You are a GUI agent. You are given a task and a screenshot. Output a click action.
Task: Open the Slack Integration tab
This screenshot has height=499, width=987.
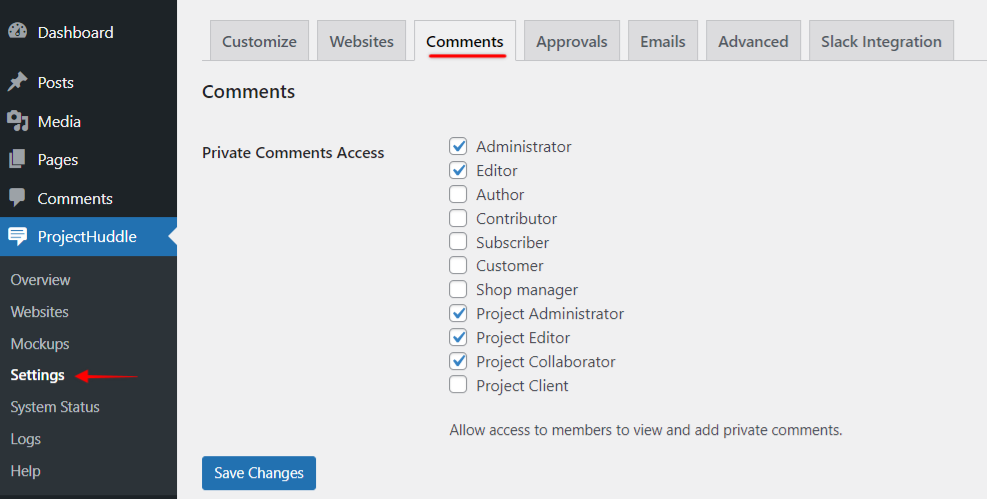click(881, 42)
